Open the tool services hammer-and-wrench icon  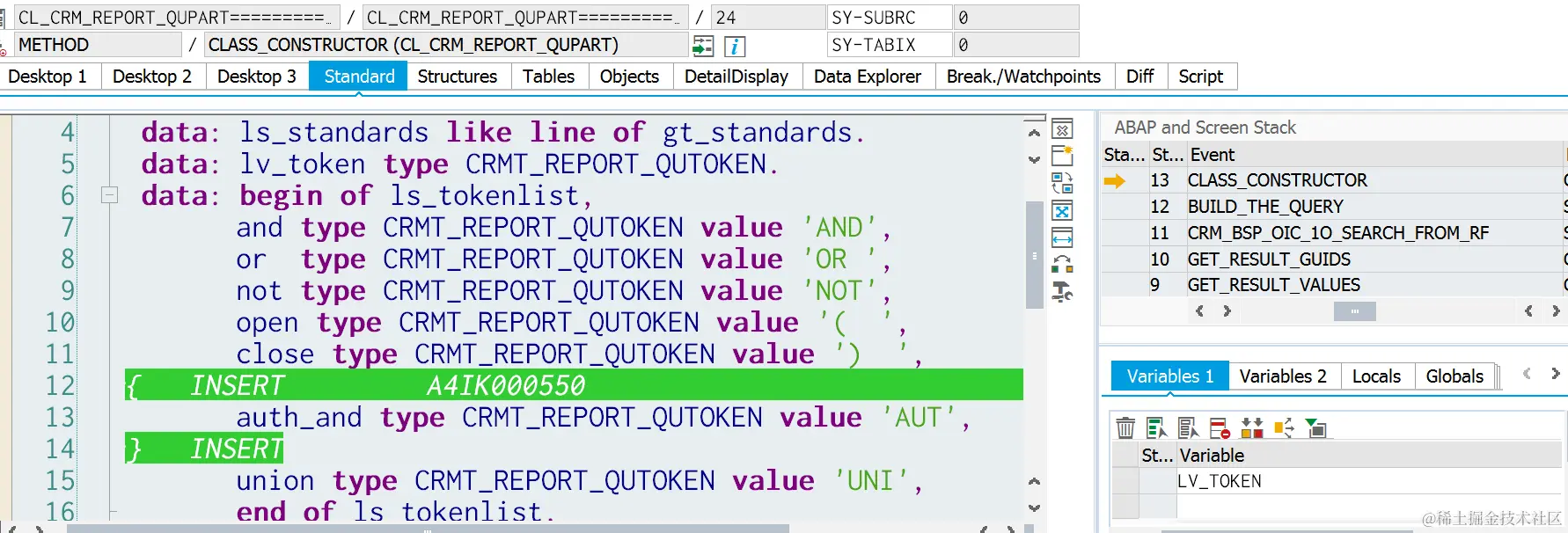1062,291
